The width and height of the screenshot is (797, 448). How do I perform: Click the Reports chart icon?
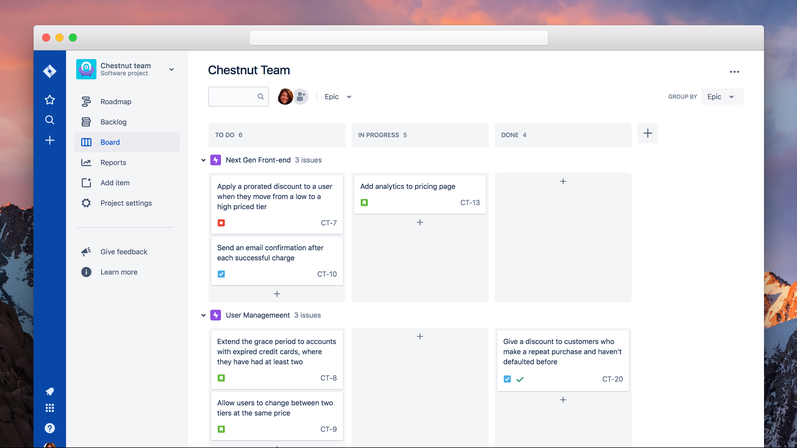86,163
